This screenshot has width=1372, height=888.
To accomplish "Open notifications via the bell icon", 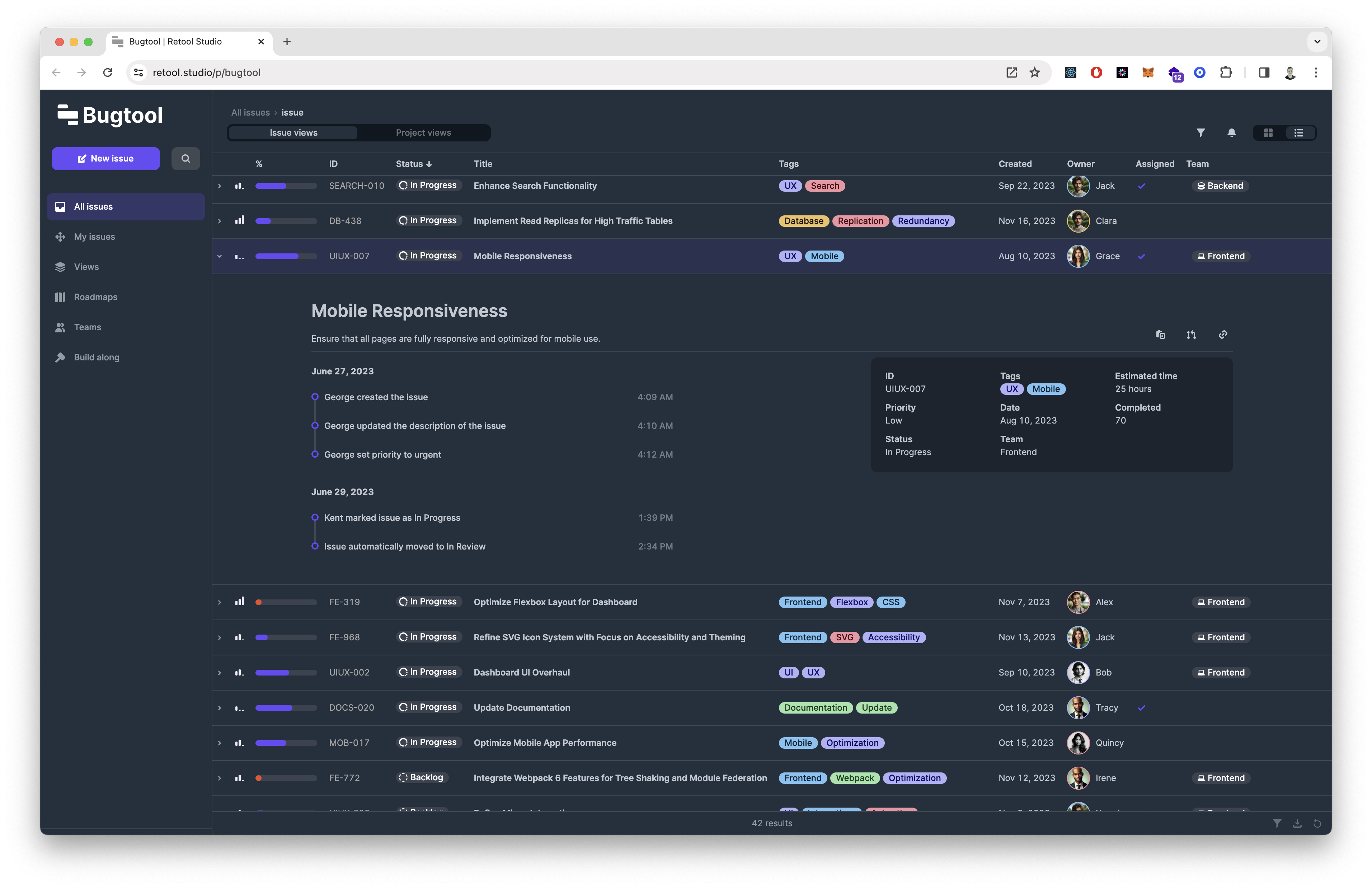I will (1231, 132).
